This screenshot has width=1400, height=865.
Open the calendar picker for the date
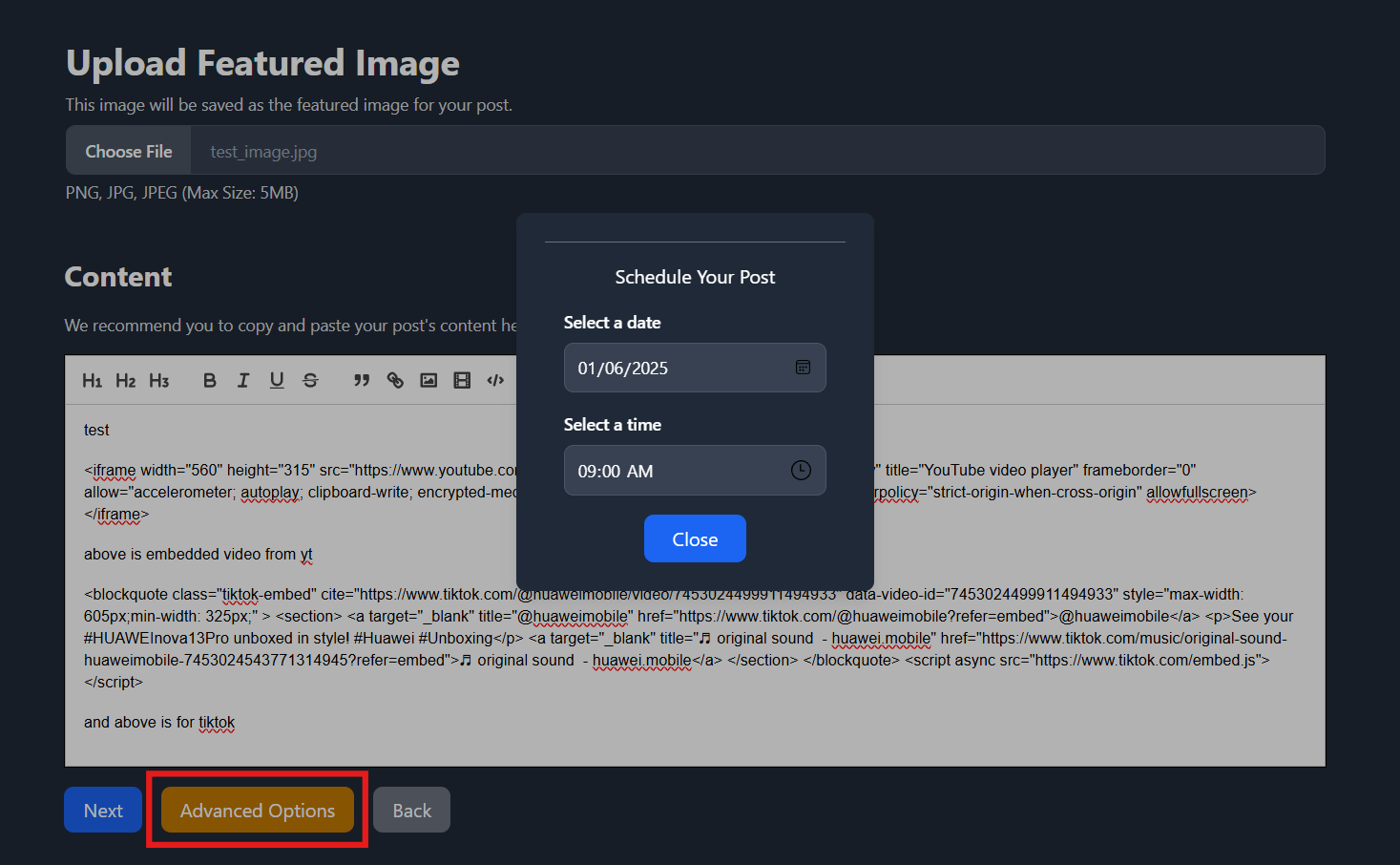(803, 368)
